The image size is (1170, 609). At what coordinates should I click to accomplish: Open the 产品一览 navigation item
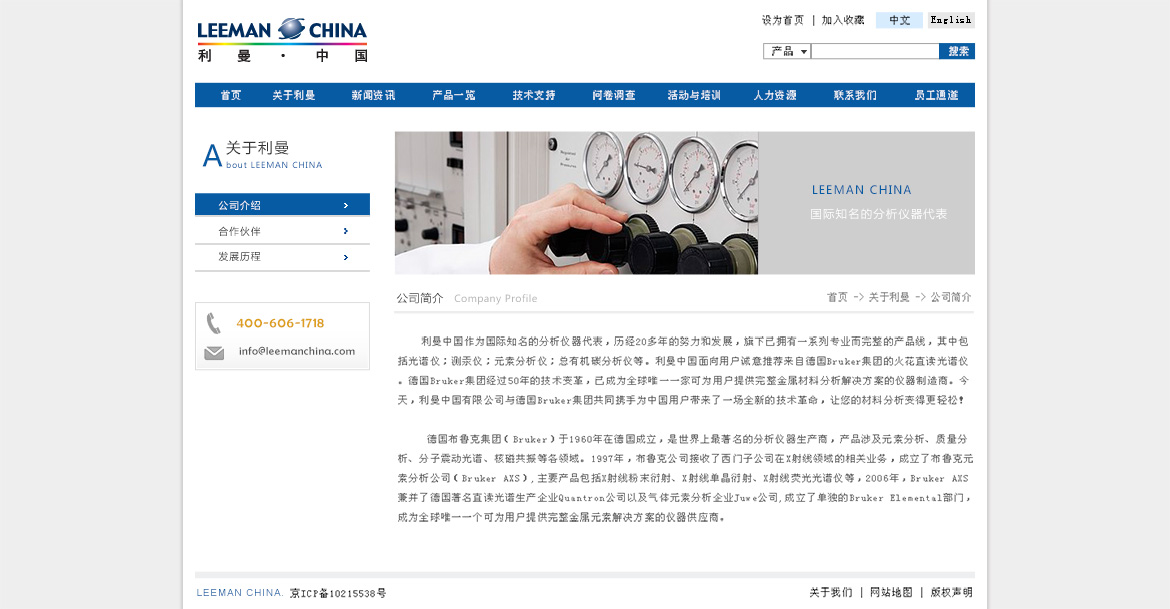[x=454, y=95]
